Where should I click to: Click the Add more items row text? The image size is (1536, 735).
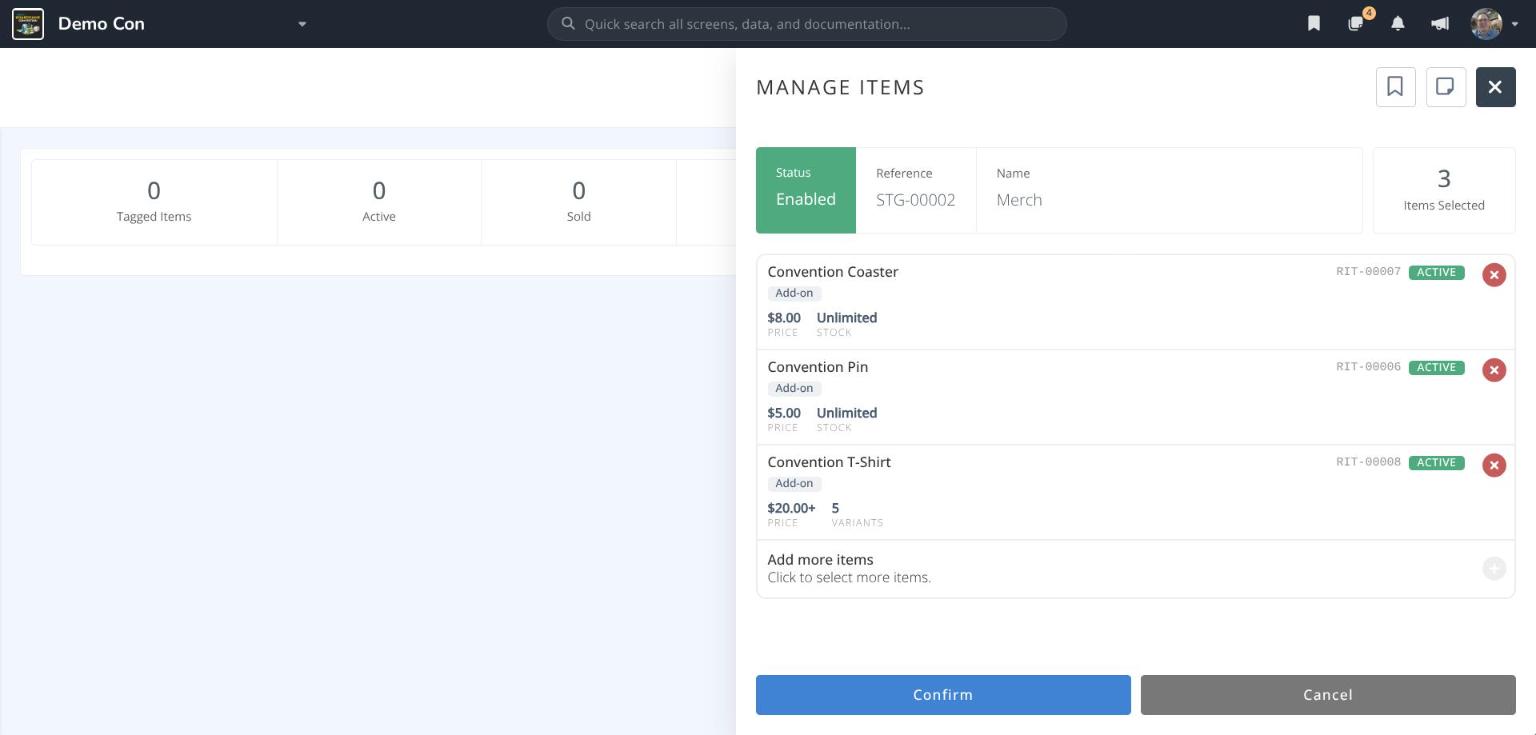820,560
